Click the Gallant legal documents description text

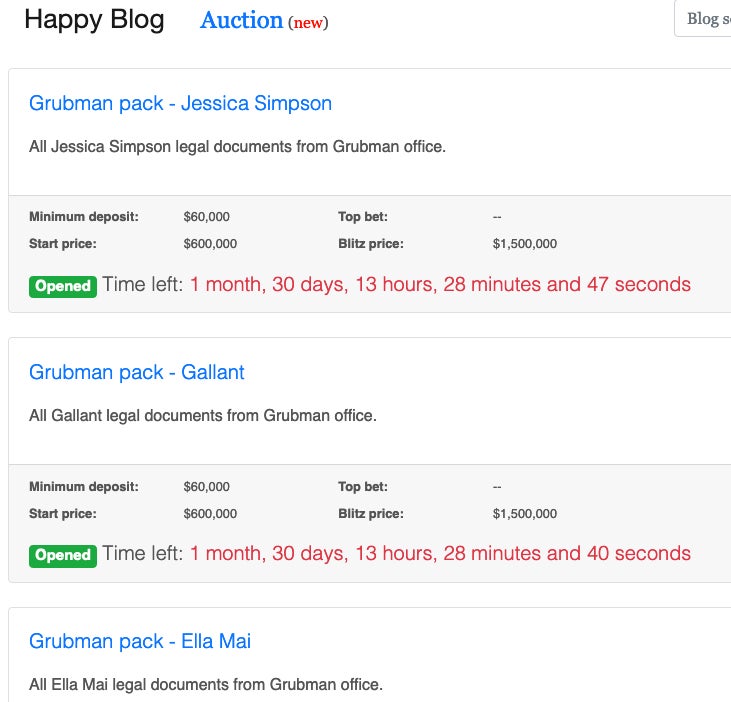[203, 416]
